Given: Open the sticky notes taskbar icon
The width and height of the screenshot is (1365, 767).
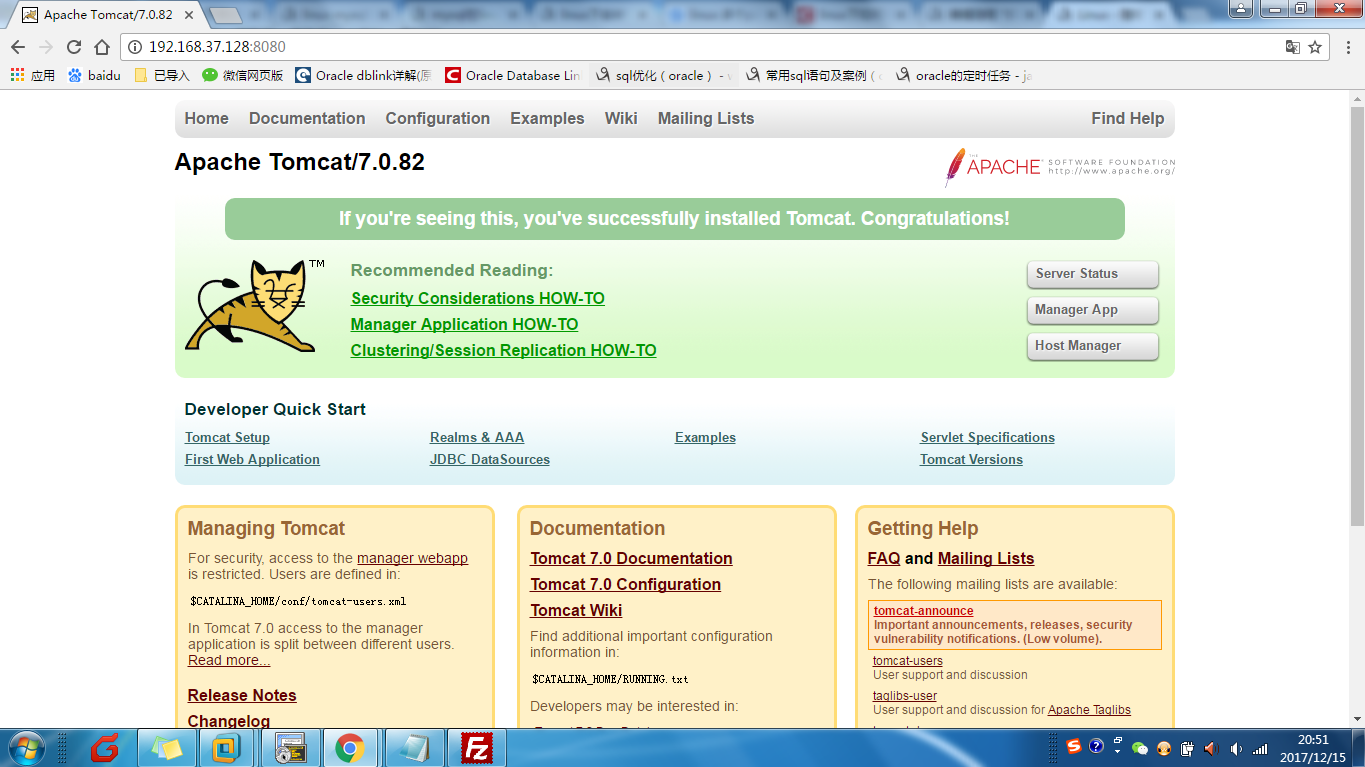Looking at the screenshot, I should (x=167, y=747).
